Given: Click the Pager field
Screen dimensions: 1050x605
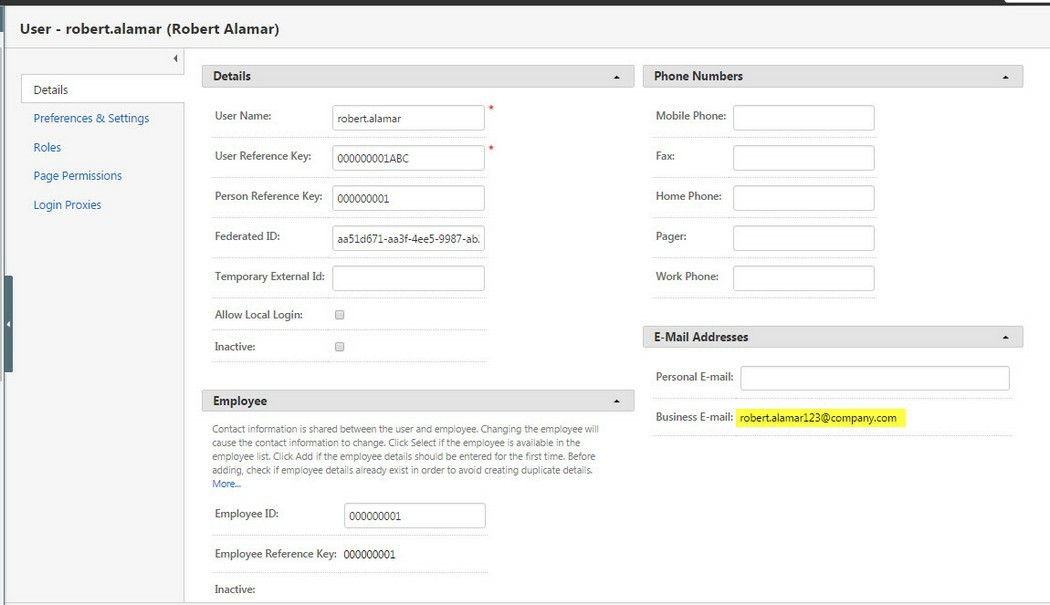Looking at the screenshot, I should pyautogui.click(x=804, y=239).
